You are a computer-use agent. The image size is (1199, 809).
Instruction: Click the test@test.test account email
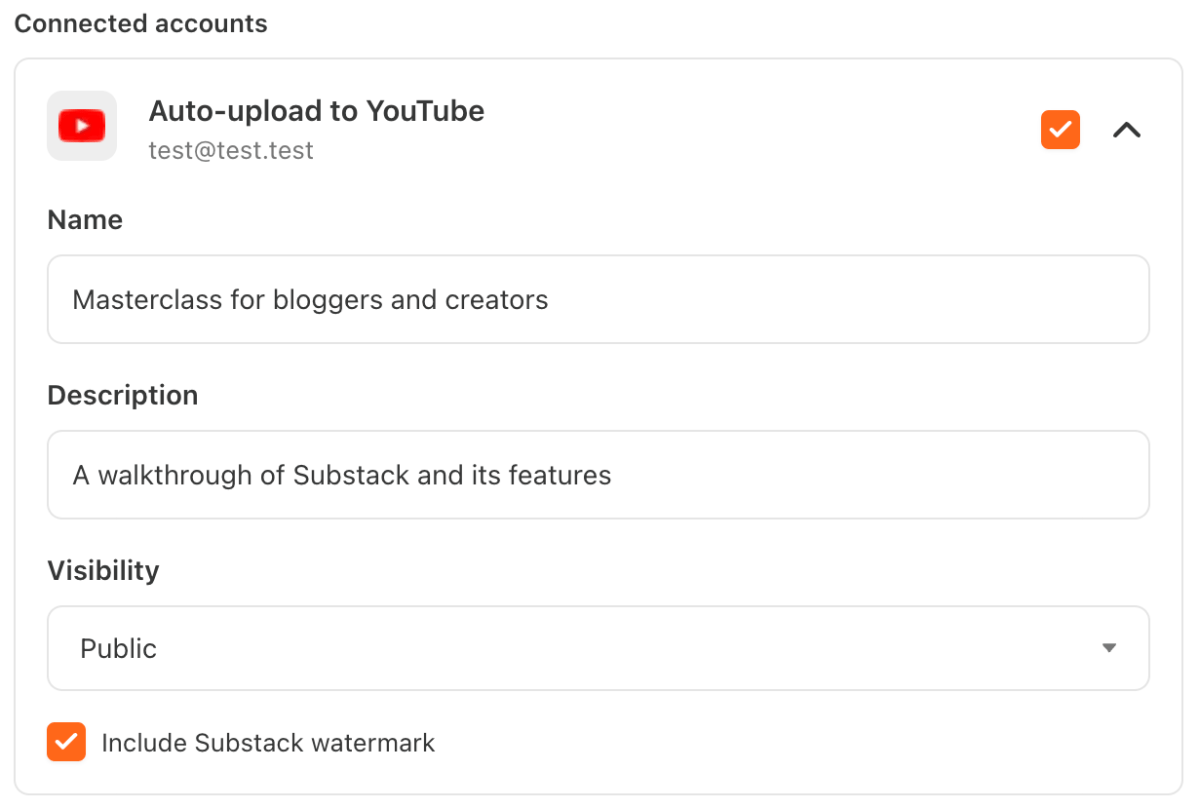tap(231, 150)
